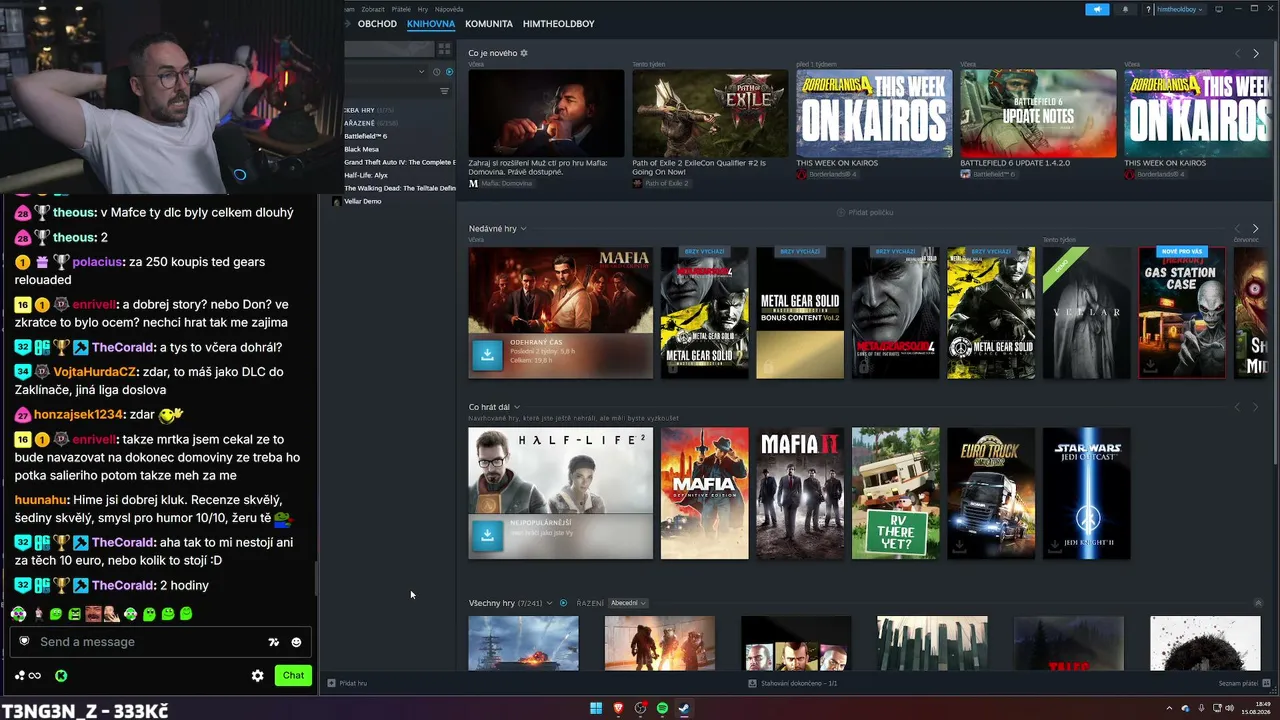
Task: Click the Send a message chat field
Action: [x=160, y=642]
